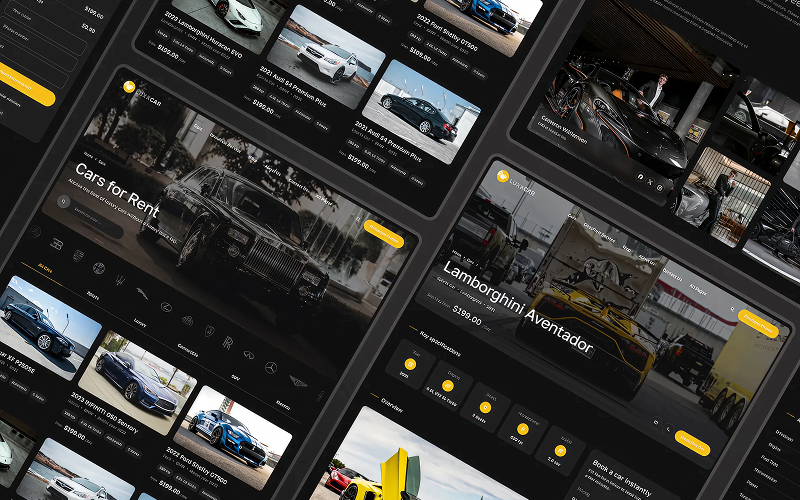Select the Lexus brand logo filter
This screenshot has height=500, width=800.
tap(166, 307)
